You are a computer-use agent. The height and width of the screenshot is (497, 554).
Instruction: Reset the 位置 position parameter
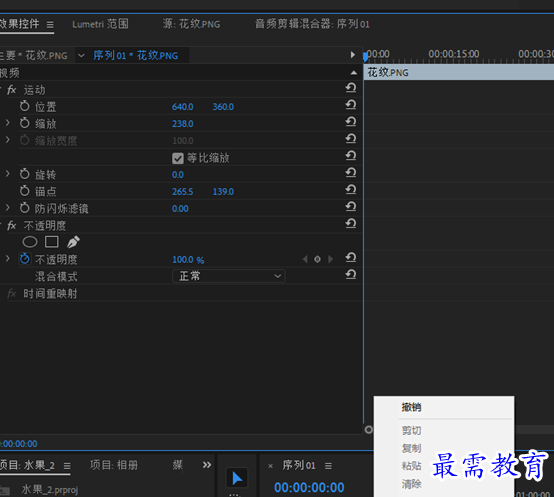point(350,105)
